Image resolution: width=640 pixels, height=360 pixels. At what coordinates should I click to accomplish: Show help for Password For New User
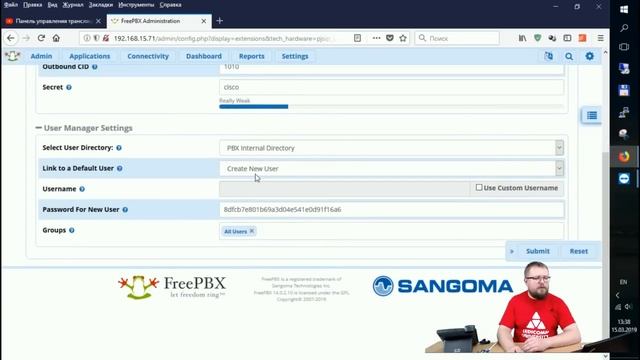(125, 209)
